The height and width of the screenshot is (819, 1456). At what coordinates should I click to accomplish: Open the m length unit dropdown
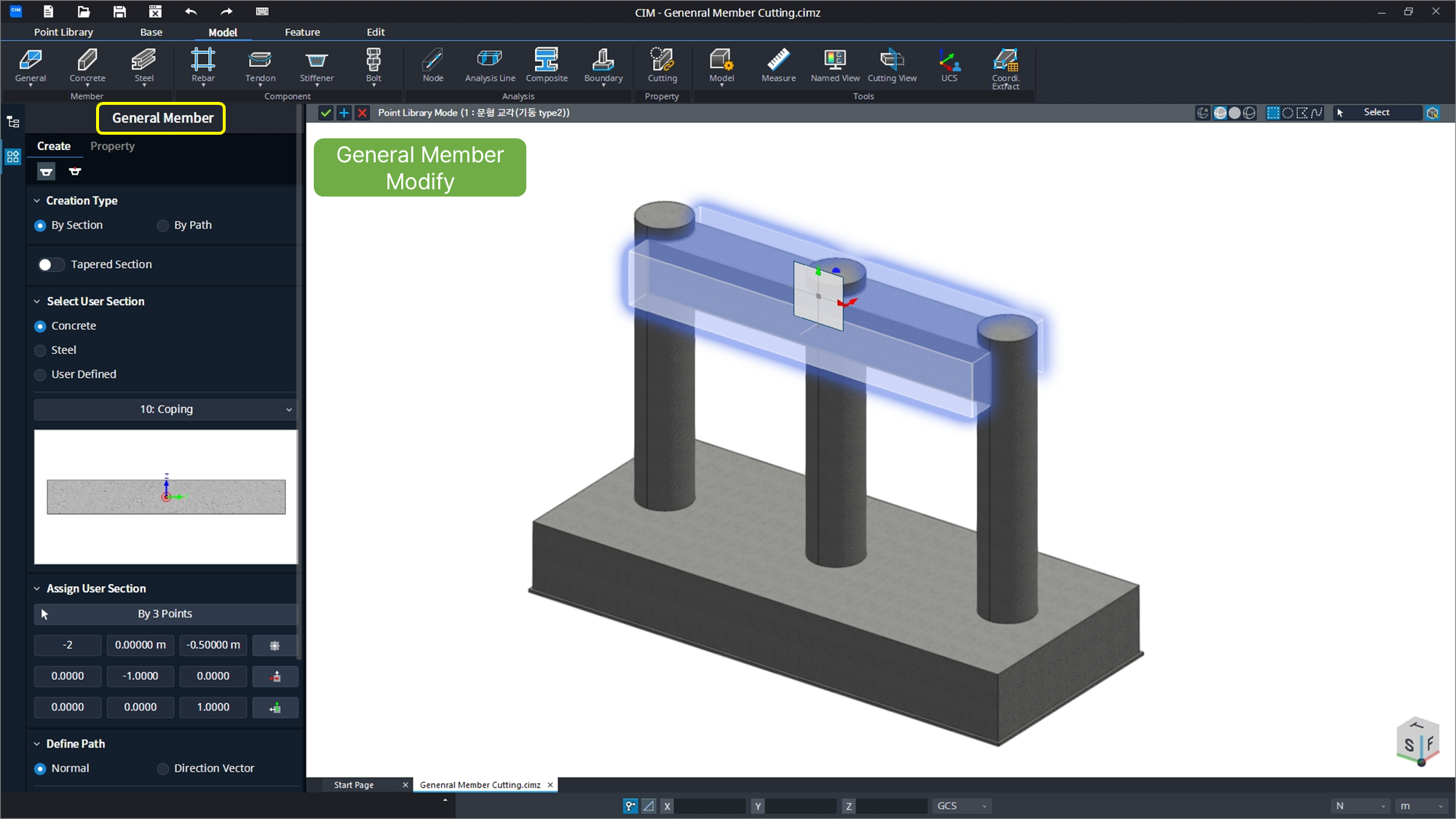1421,806
